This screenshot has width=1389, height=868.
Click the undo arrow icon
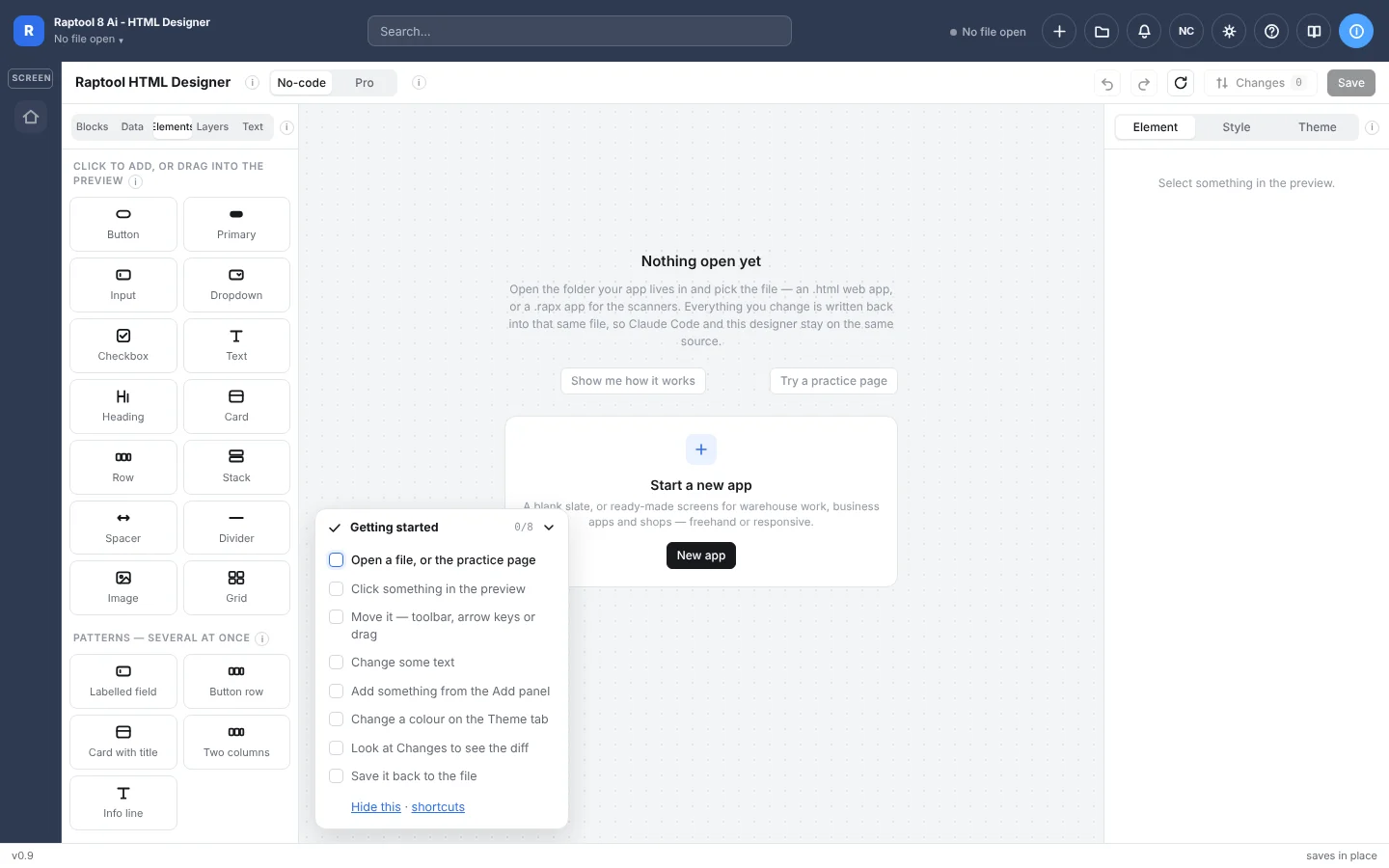coord(1107,83)
